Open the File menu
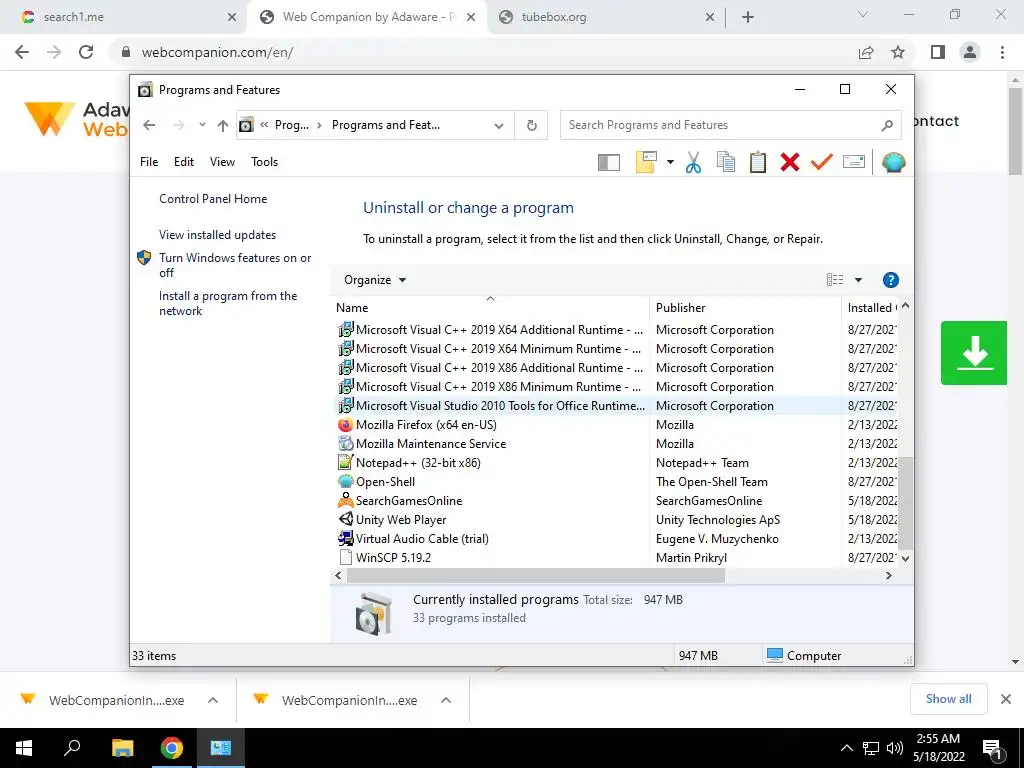 pyautogui.click(x=149, y=162)
